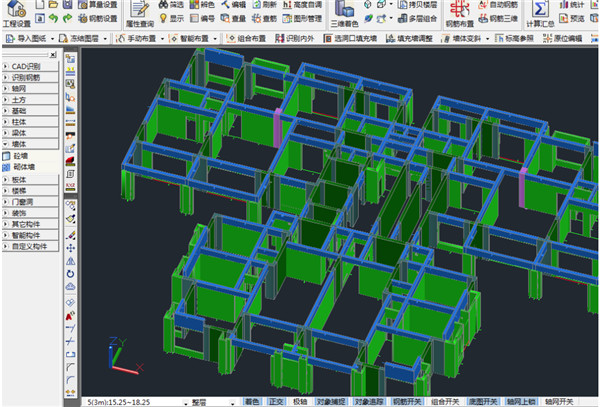Select 砼墙 component
This screenshot has width=600, height=407.
coord(15,156)
